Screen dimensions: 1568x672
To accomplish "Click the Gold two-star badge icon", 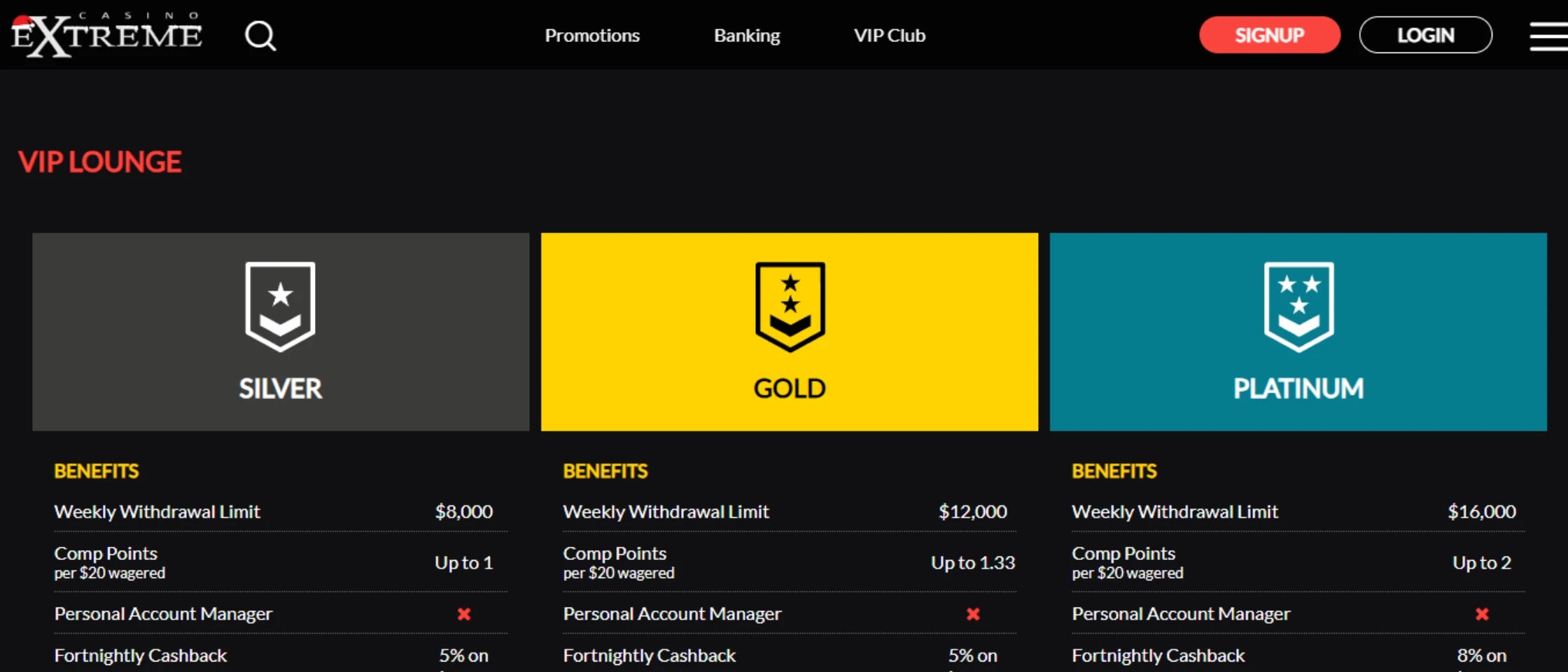I will [790, 306].
